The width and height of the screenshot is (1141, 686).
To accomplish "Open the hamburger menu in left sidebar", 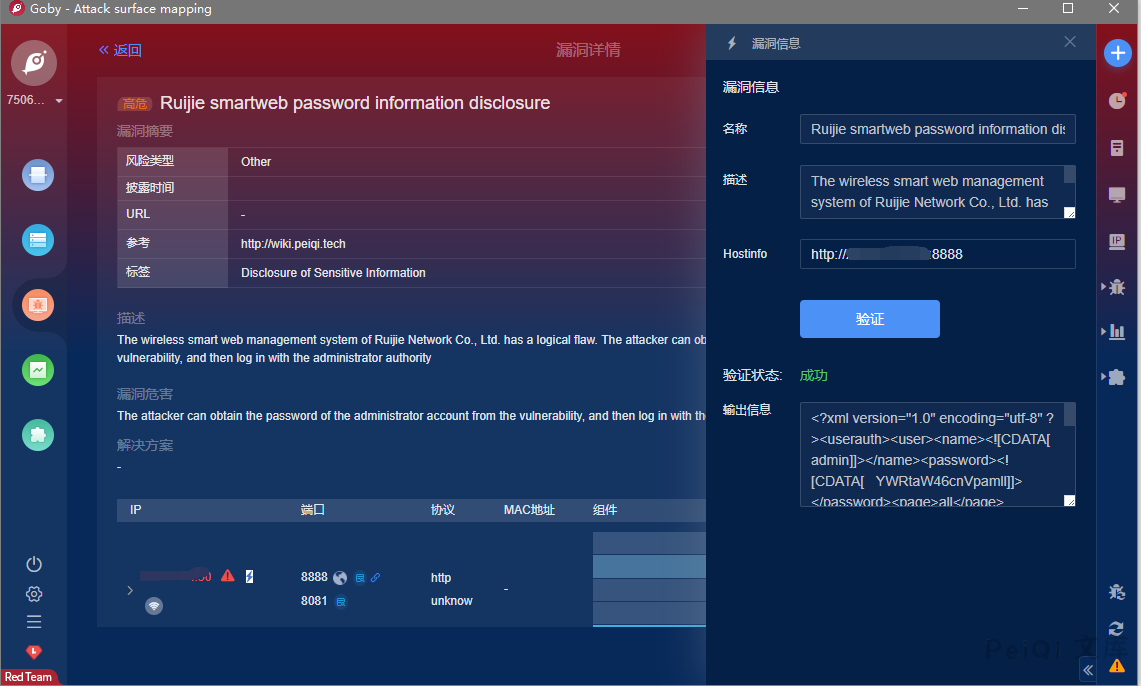I will (x=34, y=622).
